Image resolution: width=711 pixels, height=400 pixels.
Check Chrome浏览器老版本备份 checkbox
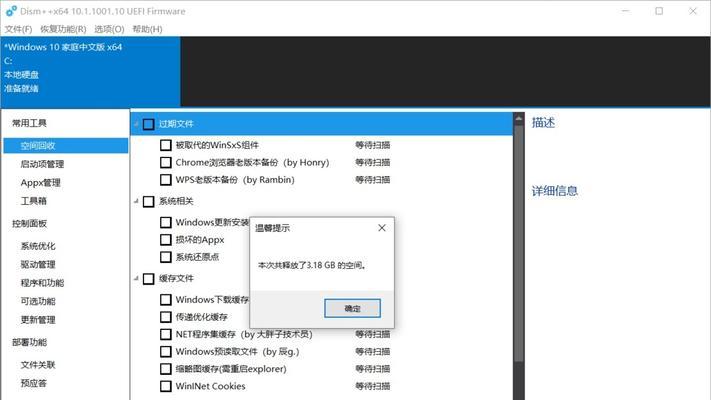166,162
